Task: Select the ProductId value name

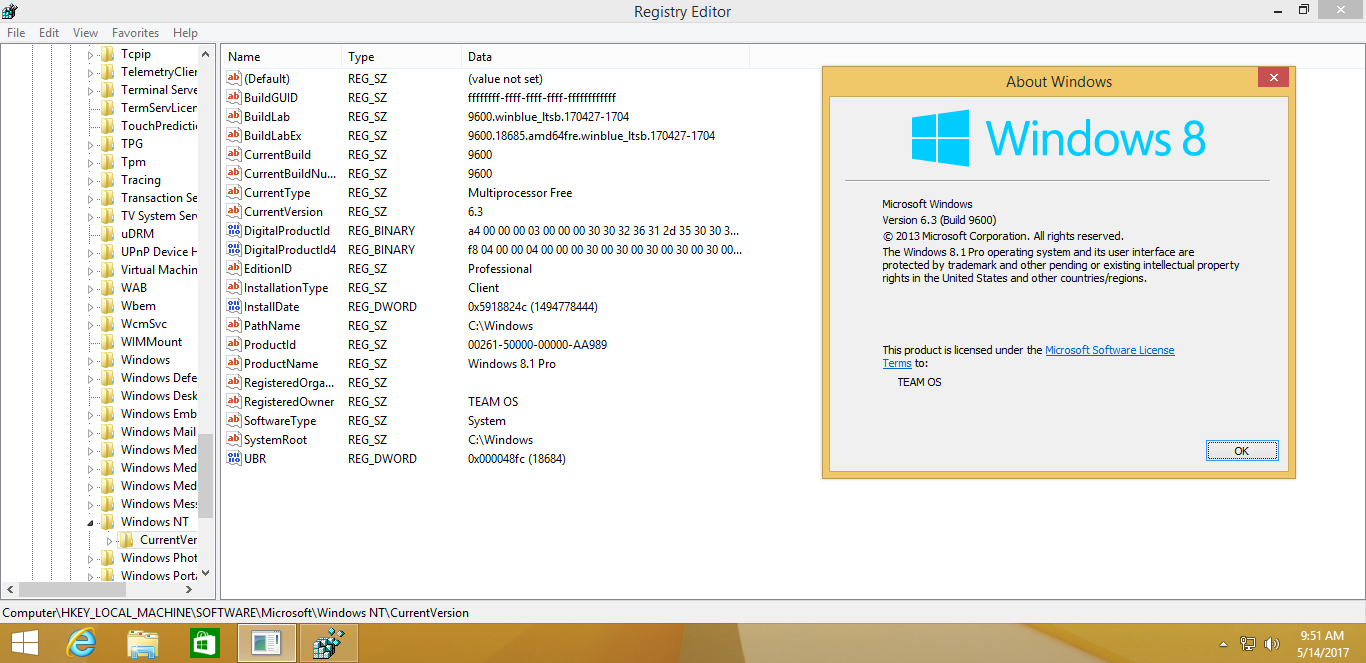Action: [269, 345]
